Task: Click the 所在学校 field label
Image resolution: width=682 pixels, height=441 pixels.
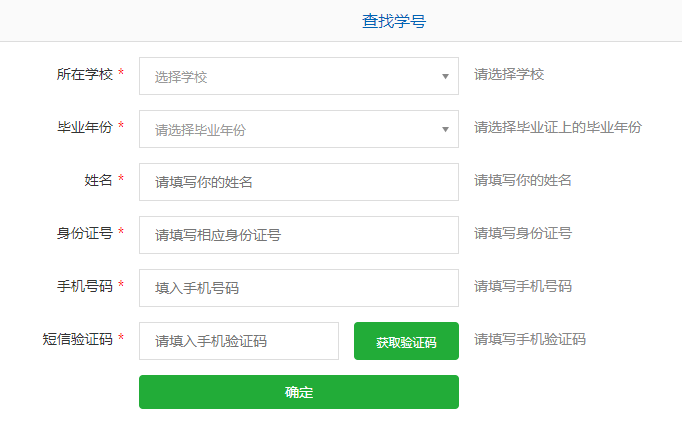Action: pyautogui.click(x=84, y=74)
